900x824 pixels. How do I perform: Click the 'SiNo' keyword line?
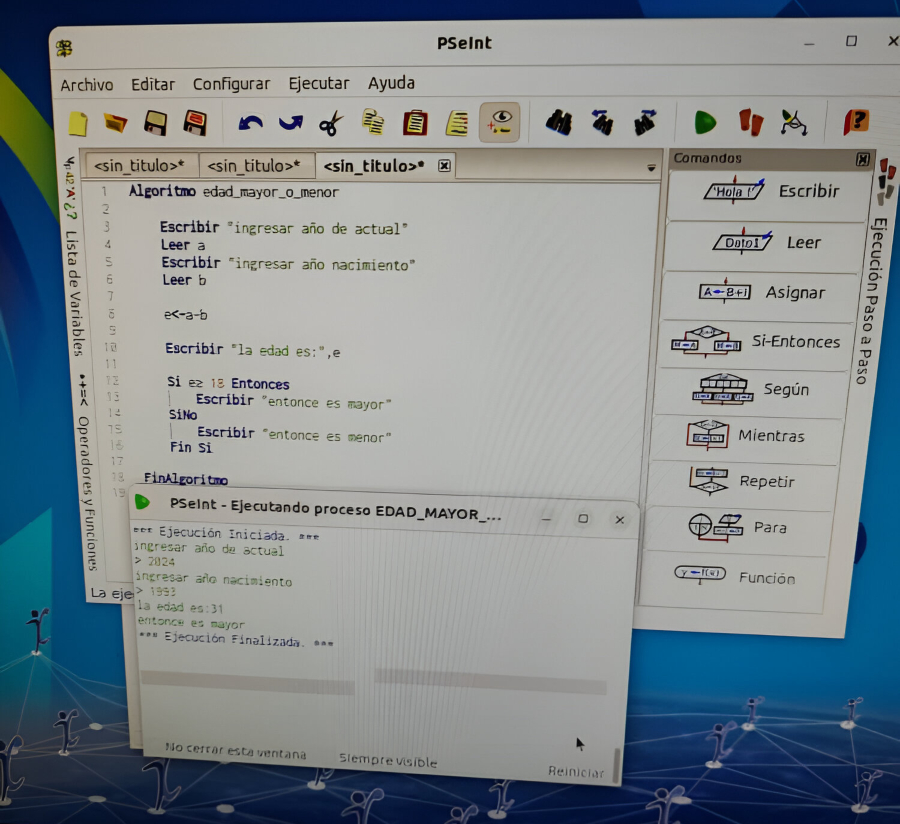[183, 414]
